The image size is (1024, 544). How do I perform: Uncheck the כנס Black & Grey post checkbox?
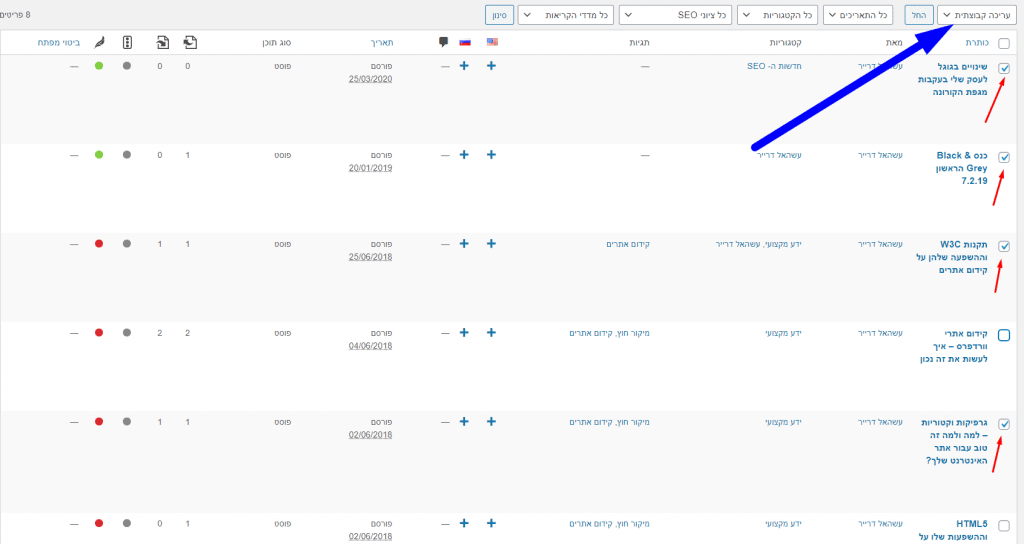pos(1004,157)
